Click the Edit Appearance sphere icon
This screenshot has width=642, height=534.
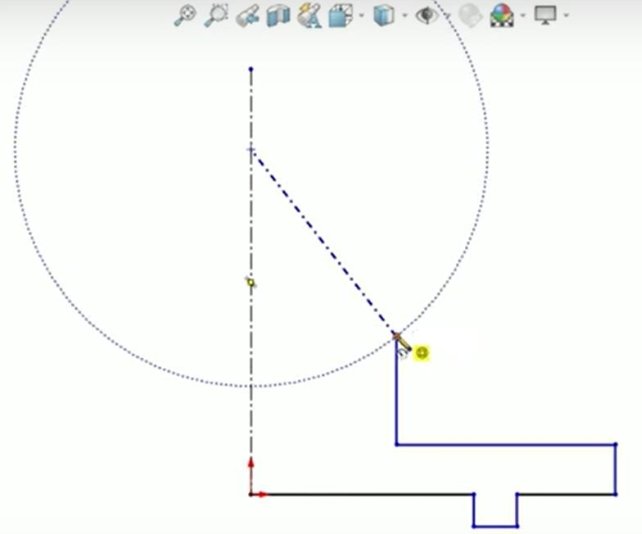tap(470, 16)
